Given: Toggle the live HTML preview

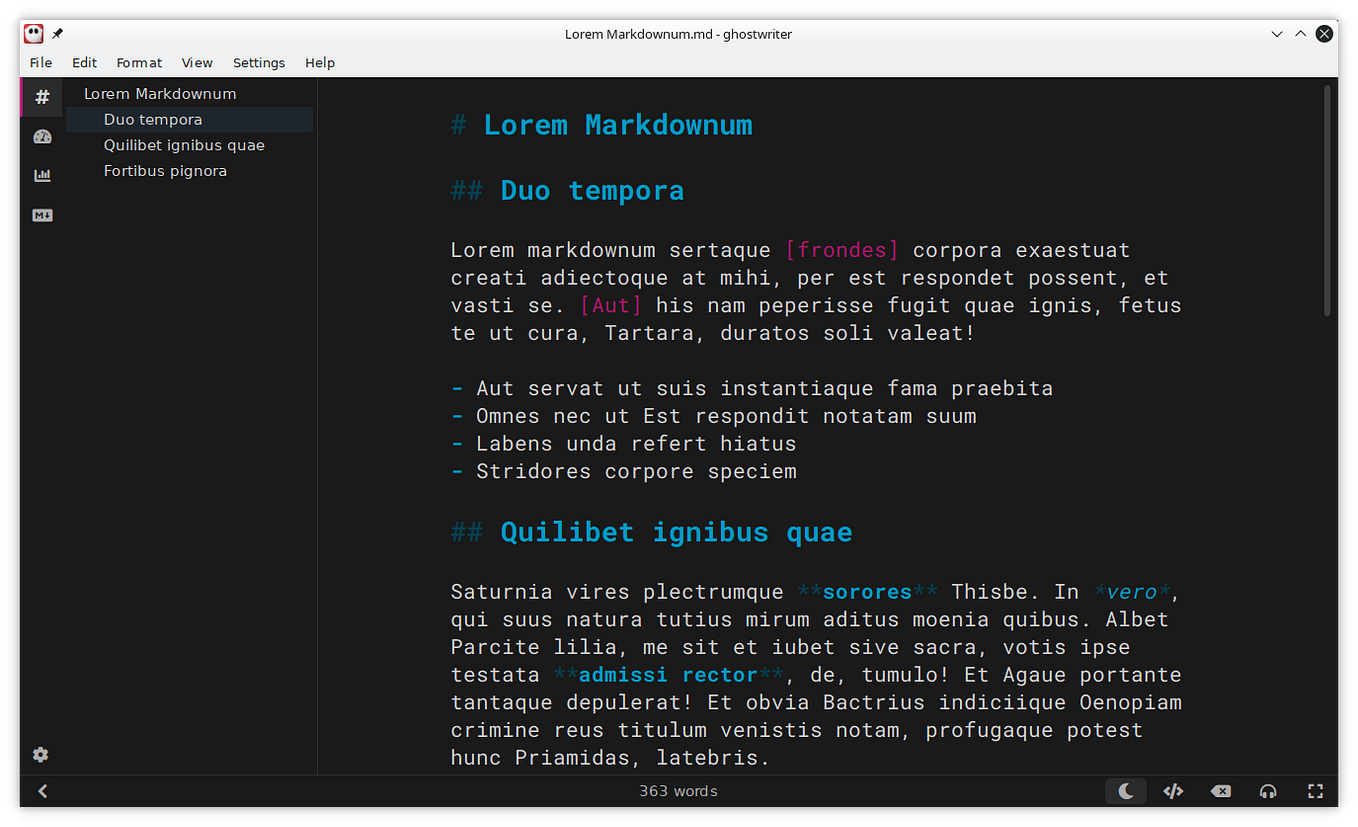Looking at the screenshot, I should pos(1173,791).
